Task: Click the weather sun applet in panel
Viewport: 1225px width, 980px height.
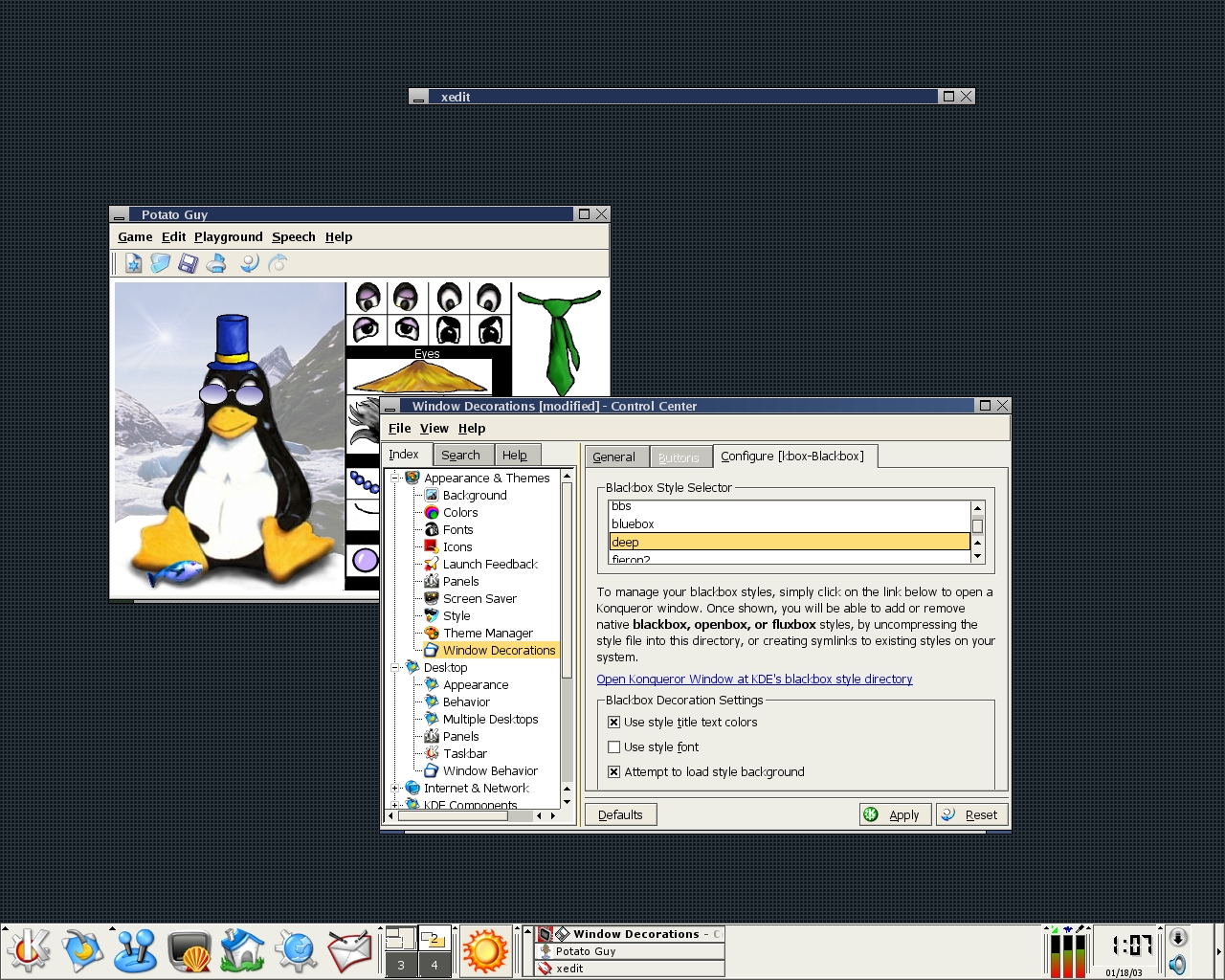Action: pos(485,951)
